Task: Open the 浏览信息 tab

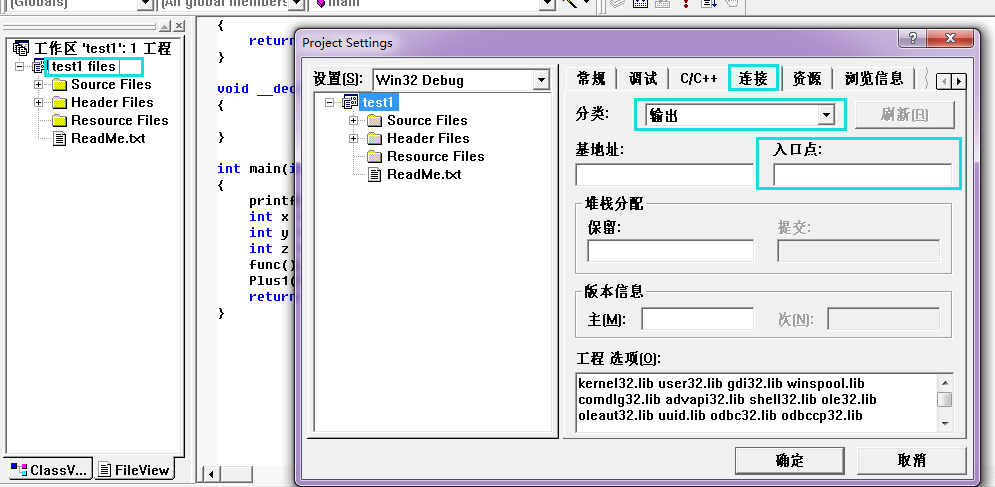Action: [x=874, y=79]
